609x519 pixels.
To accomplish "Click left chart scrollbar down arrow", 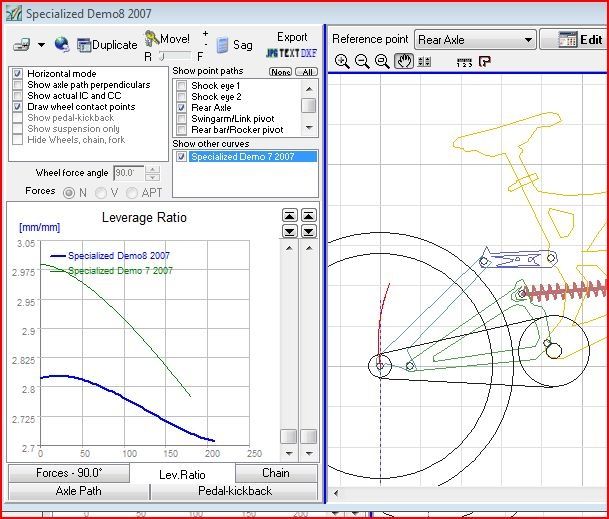I will pyautogui.click(x=289, y=453).
